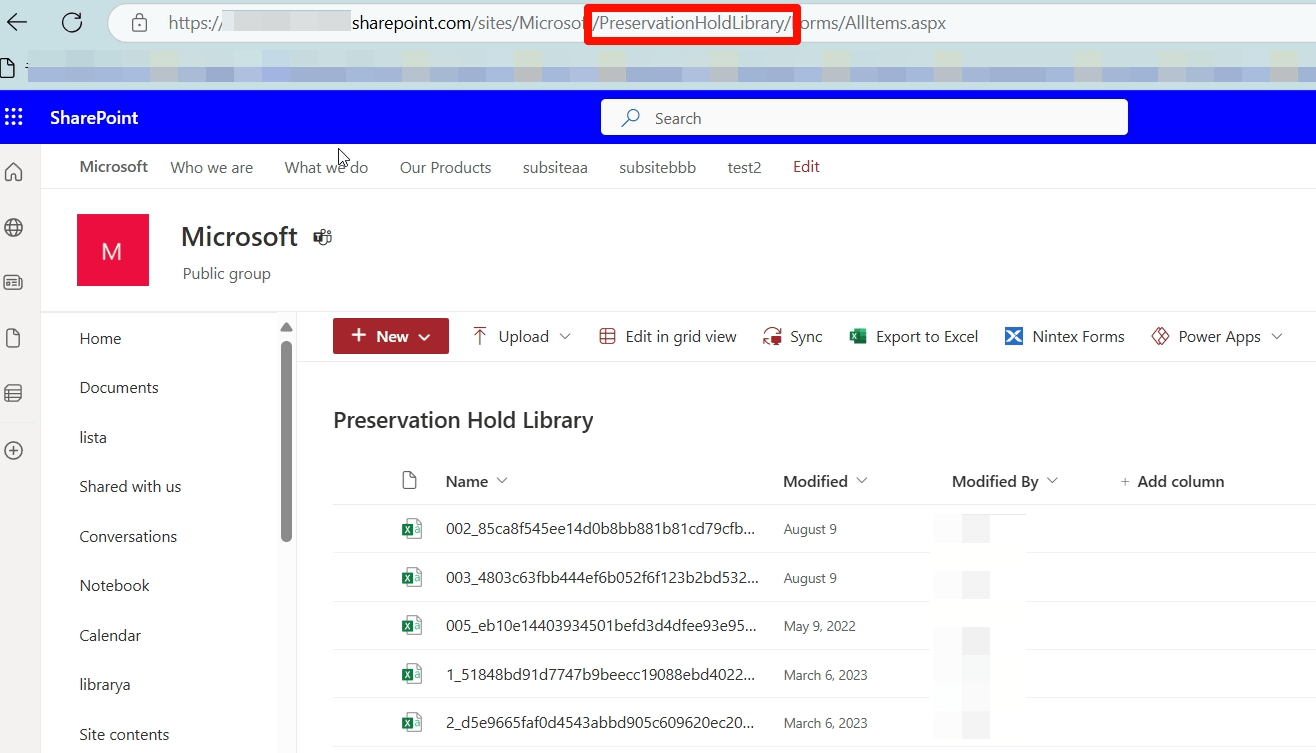Open file 005_eb10e14403934501befd3d4dfee93e95
Screen dimensions: 1316x753
pos(601,626)
